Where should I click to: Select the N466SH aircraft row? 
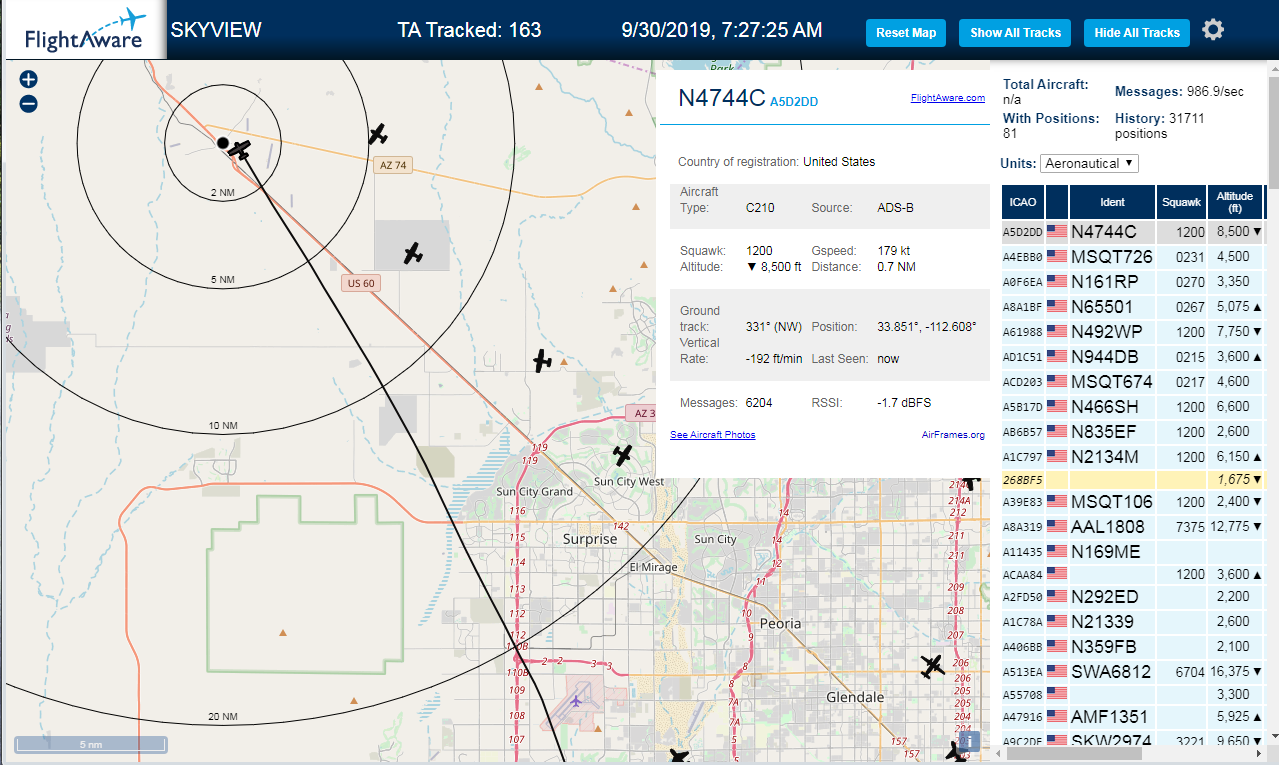coord(1133,406)
